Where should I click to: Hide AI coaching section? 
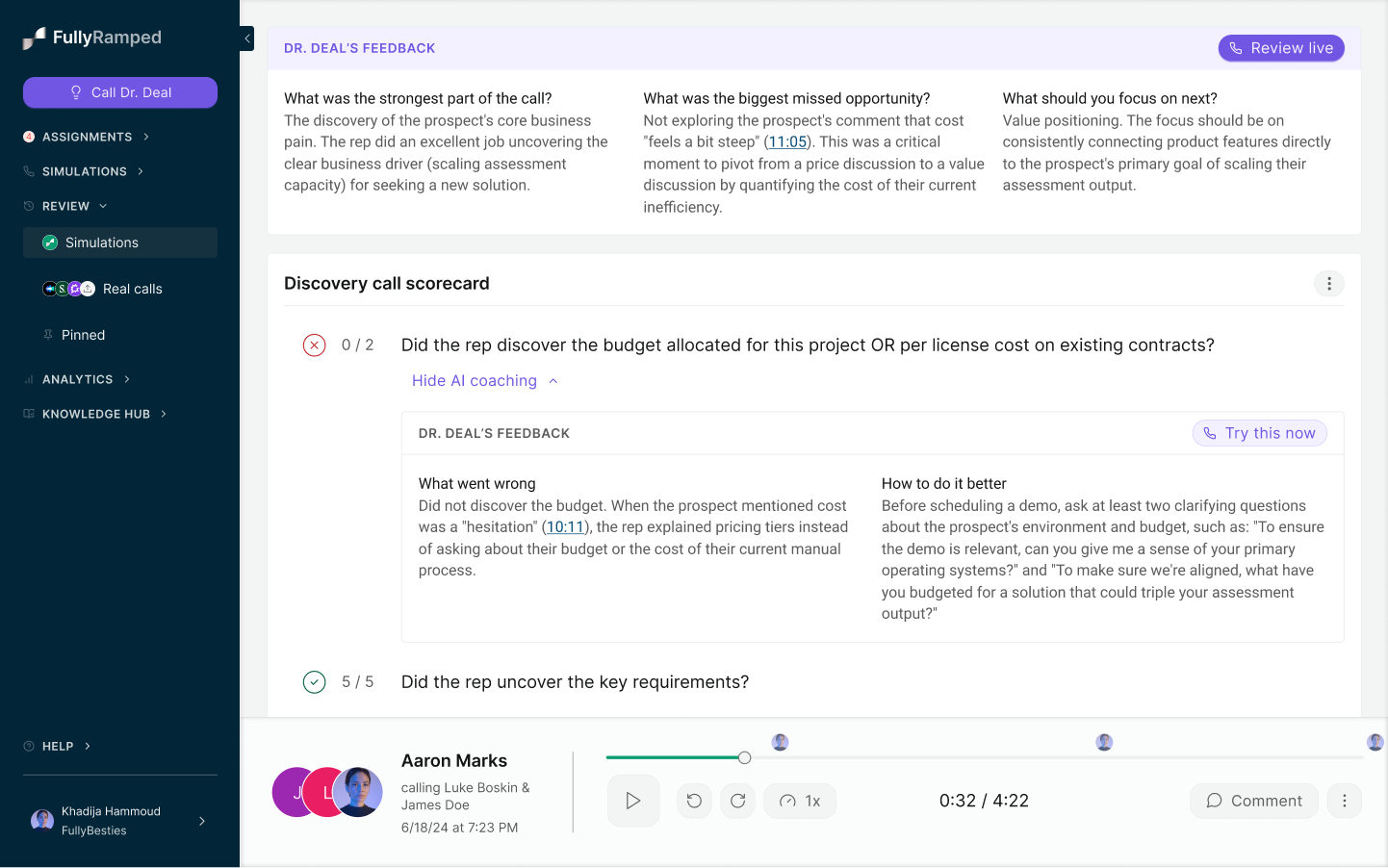coord(484,381)
